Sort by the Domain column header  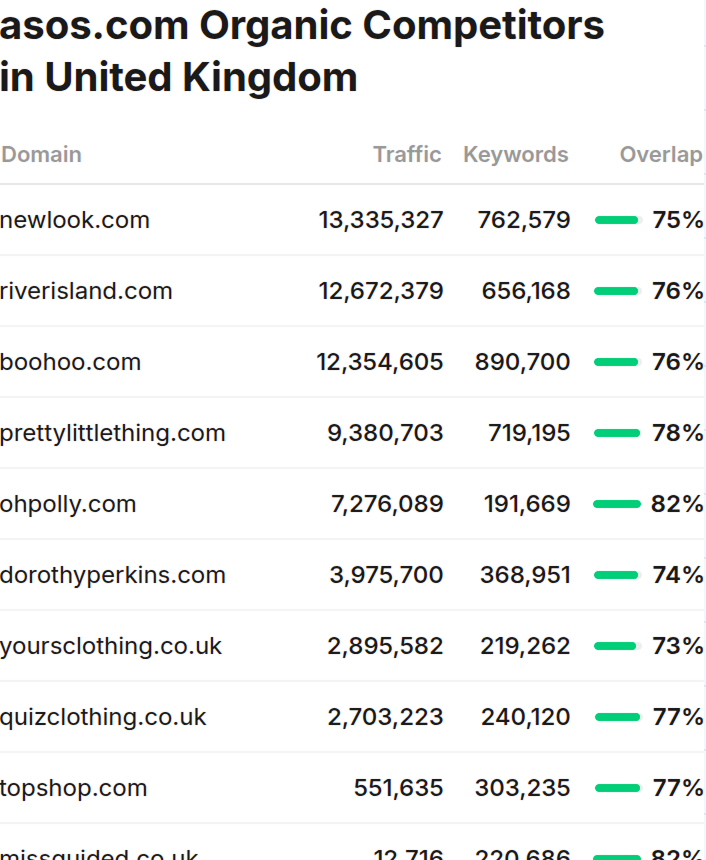[41, 154]
